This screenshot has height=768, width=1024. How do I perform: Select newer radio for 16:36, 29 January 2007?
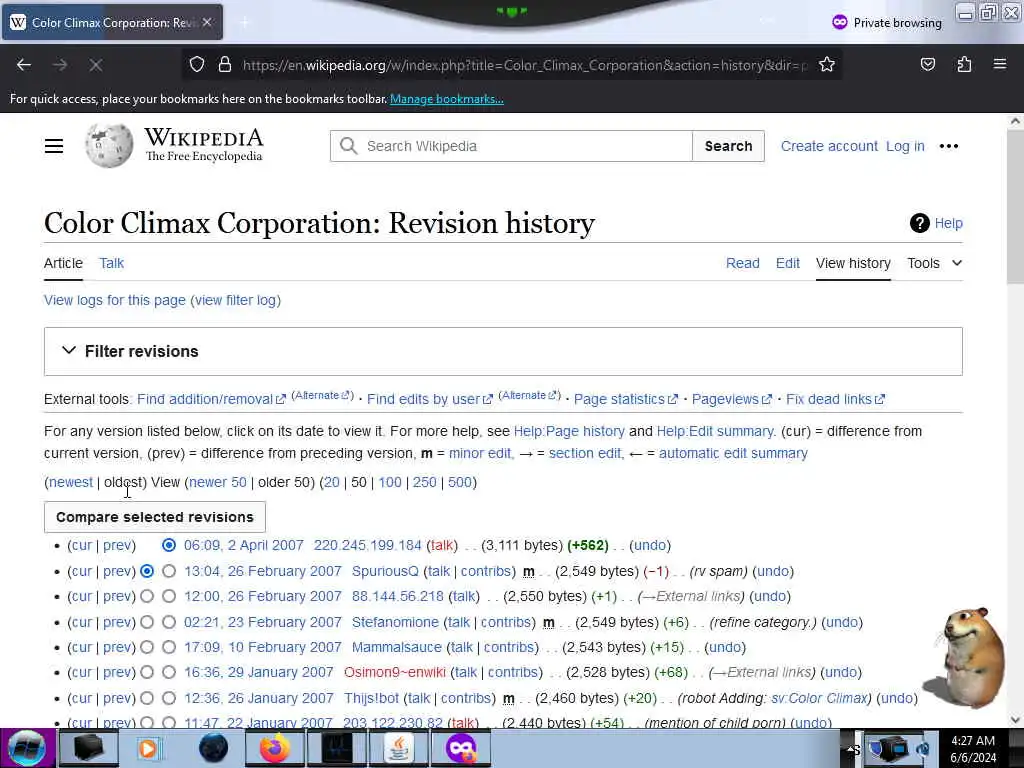pos(169,672)
